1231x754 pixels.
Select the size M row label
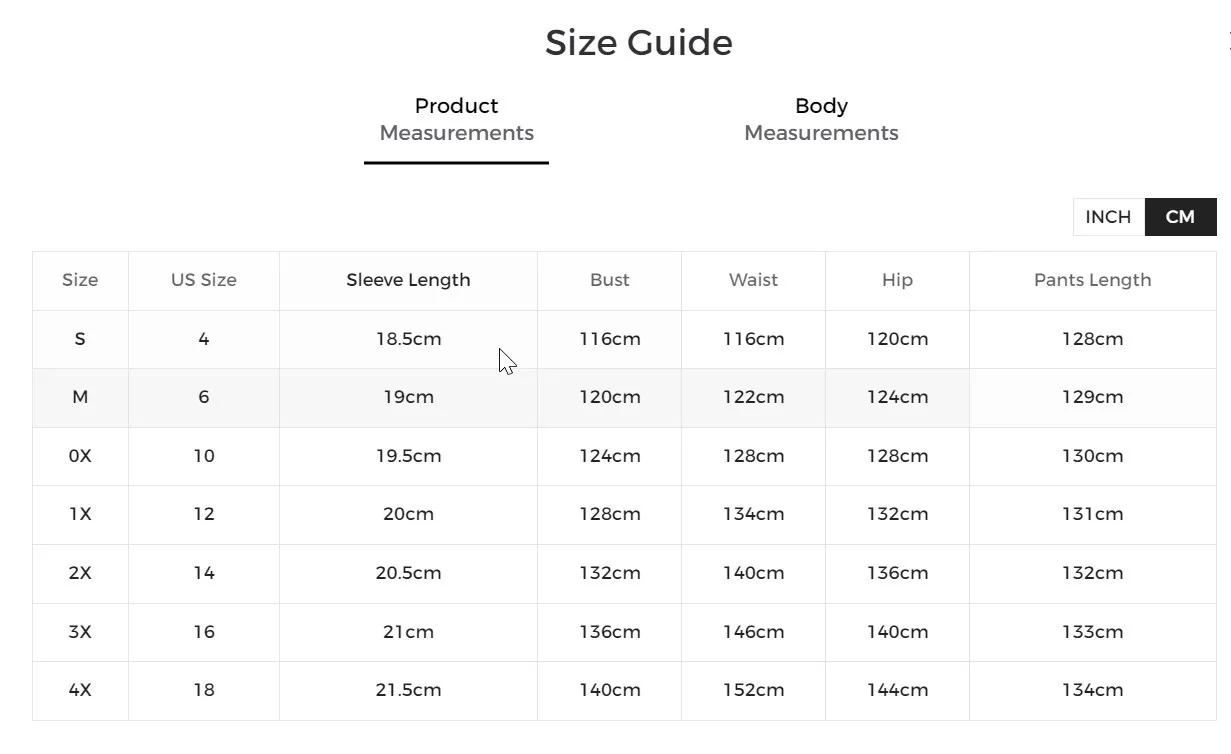(80, 397)
